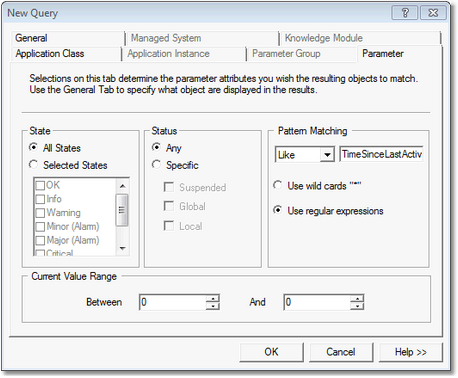Enable the Local status checkbox
This screenshot has height=378, width=458.
pos(169,226)
